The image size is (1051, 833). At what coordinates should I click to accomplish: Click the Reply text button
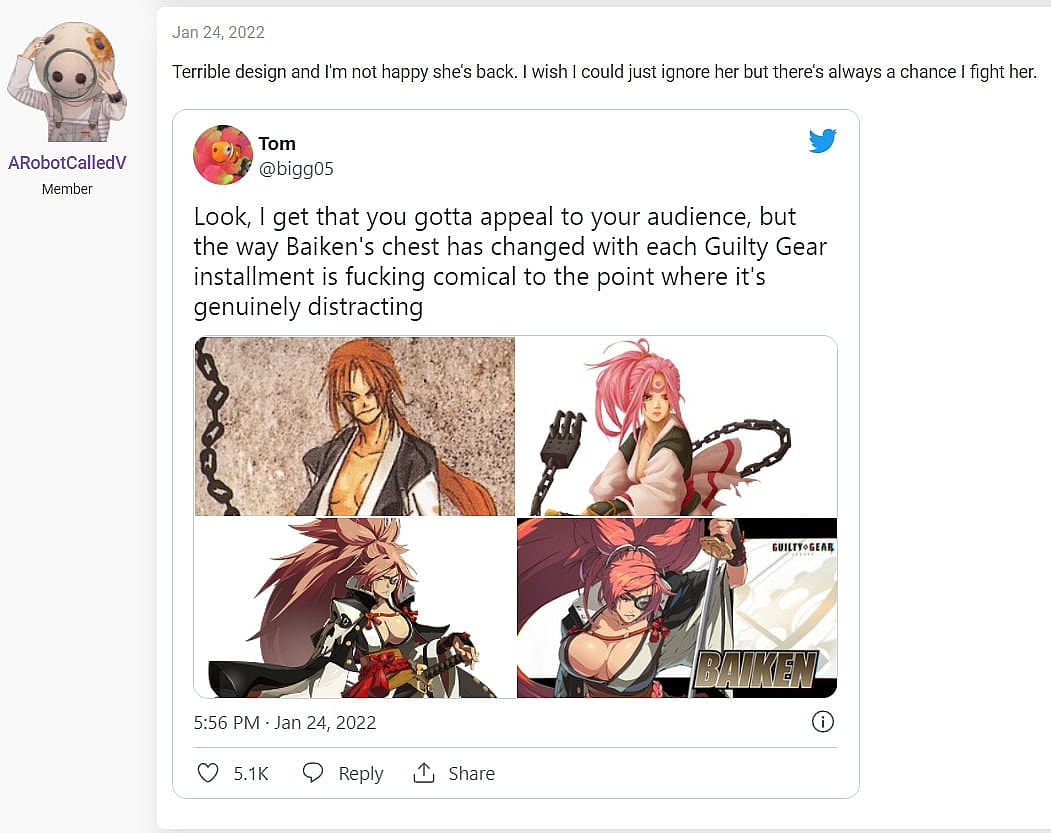point(361,773)
